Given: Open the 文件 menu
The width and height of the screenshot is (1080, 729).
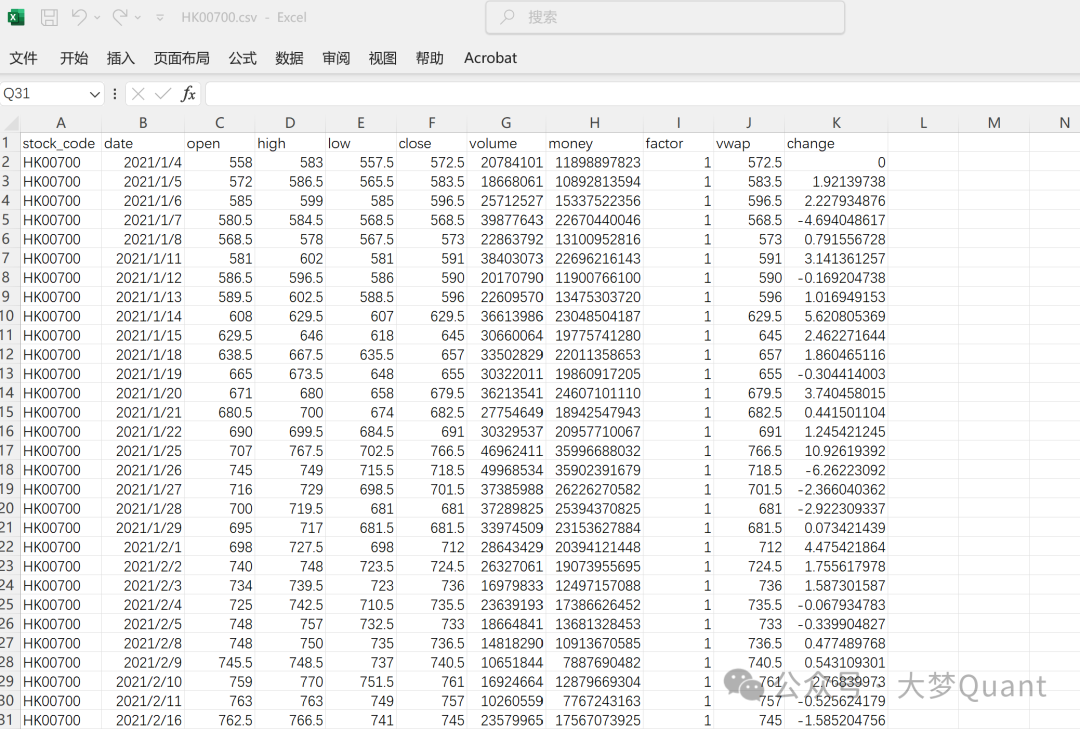Looking at the screenshot, I should point(23,59).
